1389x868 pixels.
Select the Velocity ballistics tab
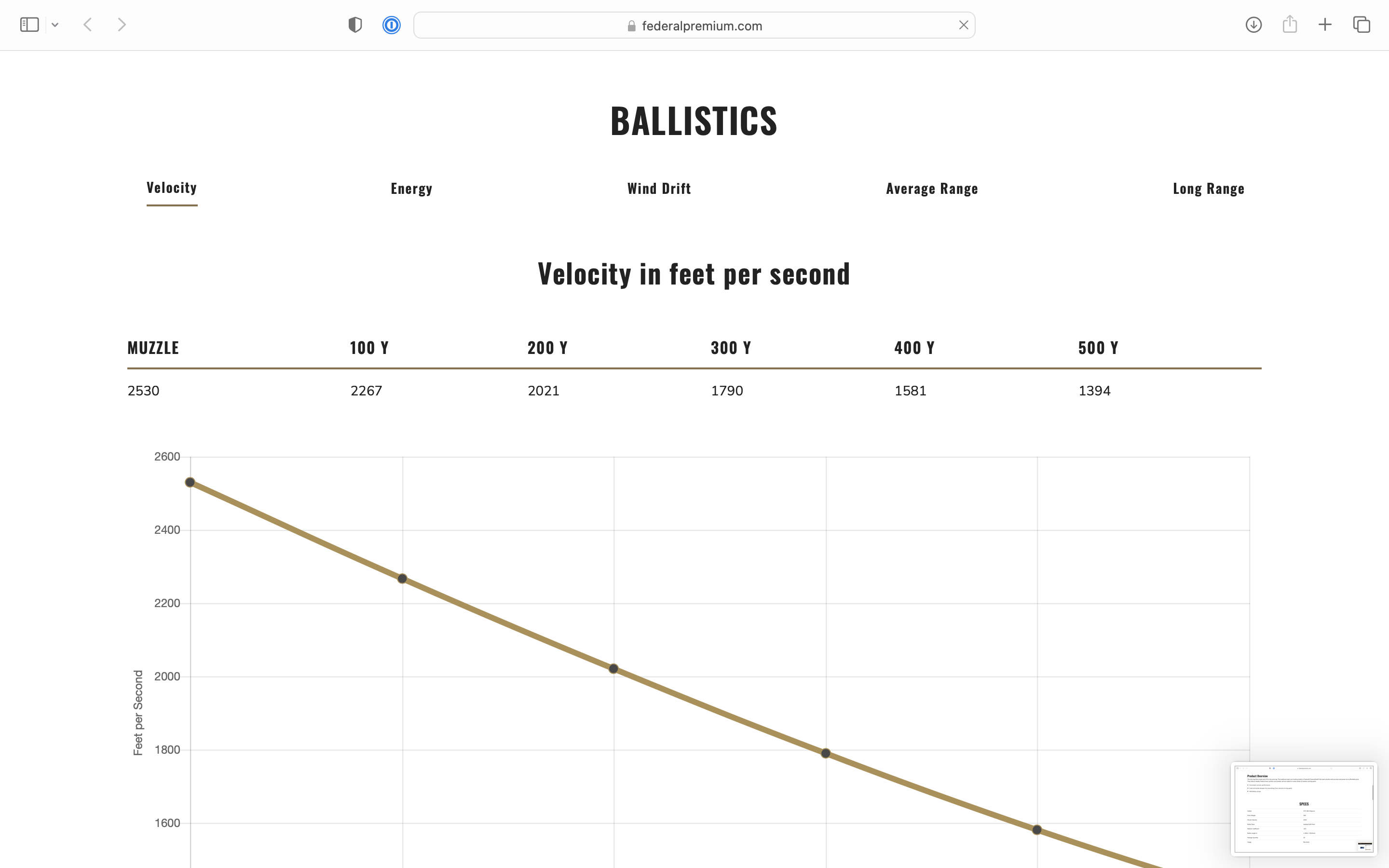172,188
